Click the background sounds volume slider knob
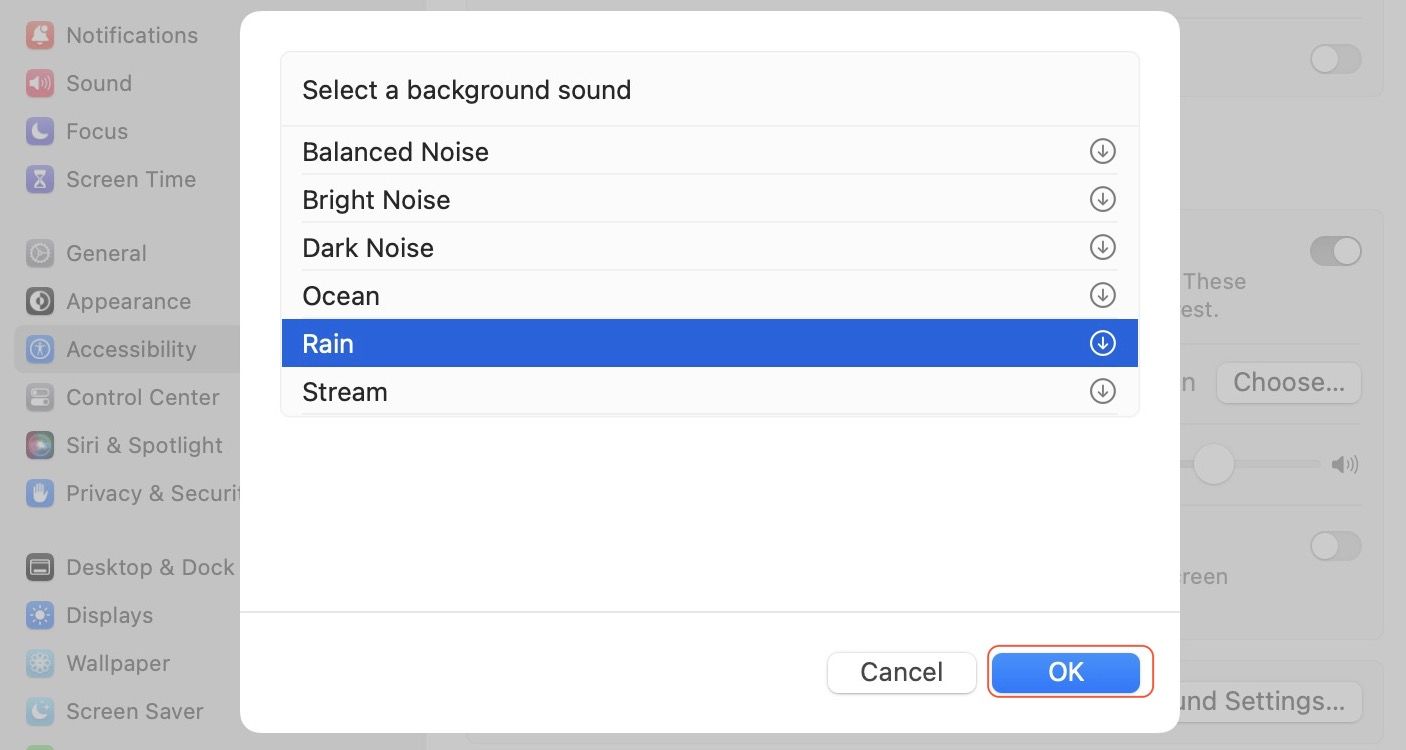Viewport: 1406px width, 750px height. point(1213,464)
